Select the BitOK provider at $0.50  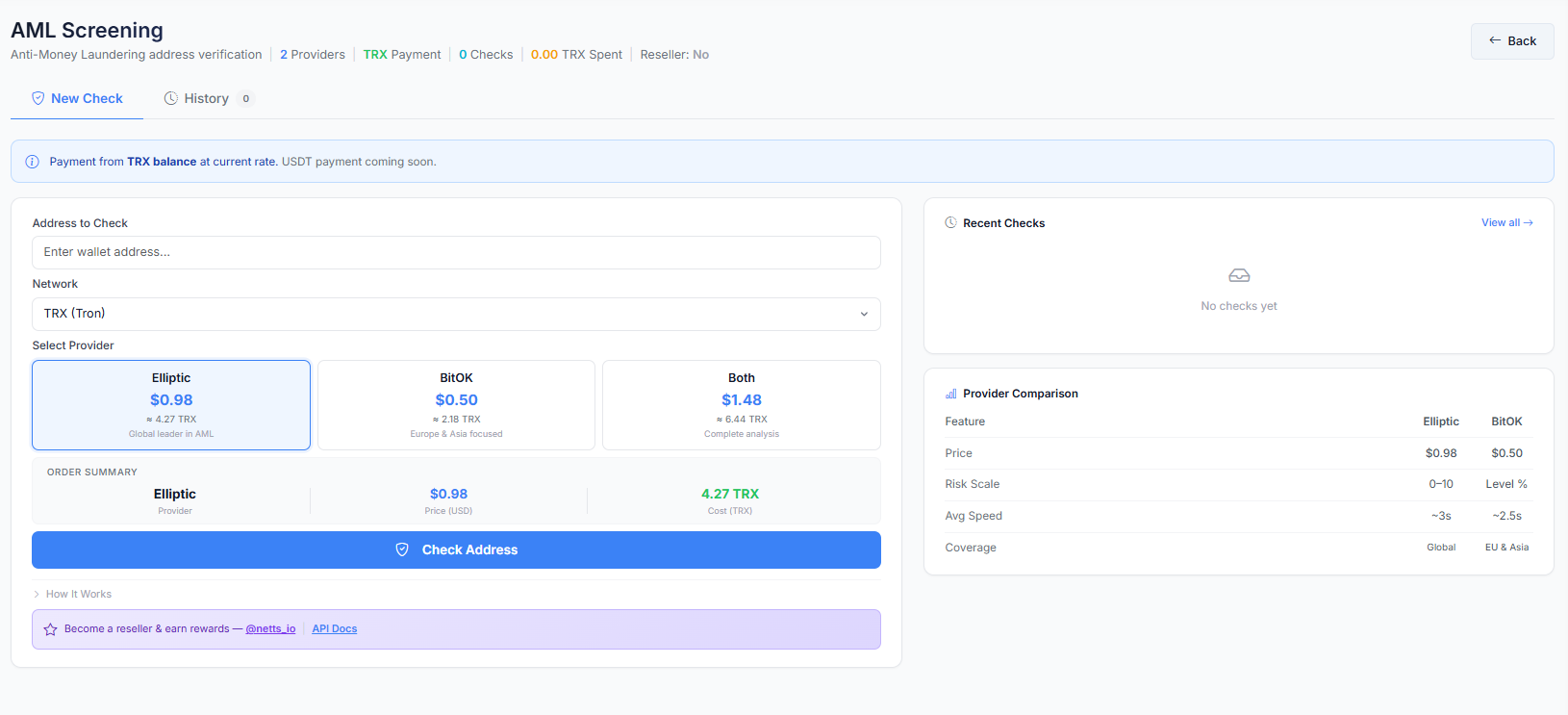click(456, 405)
